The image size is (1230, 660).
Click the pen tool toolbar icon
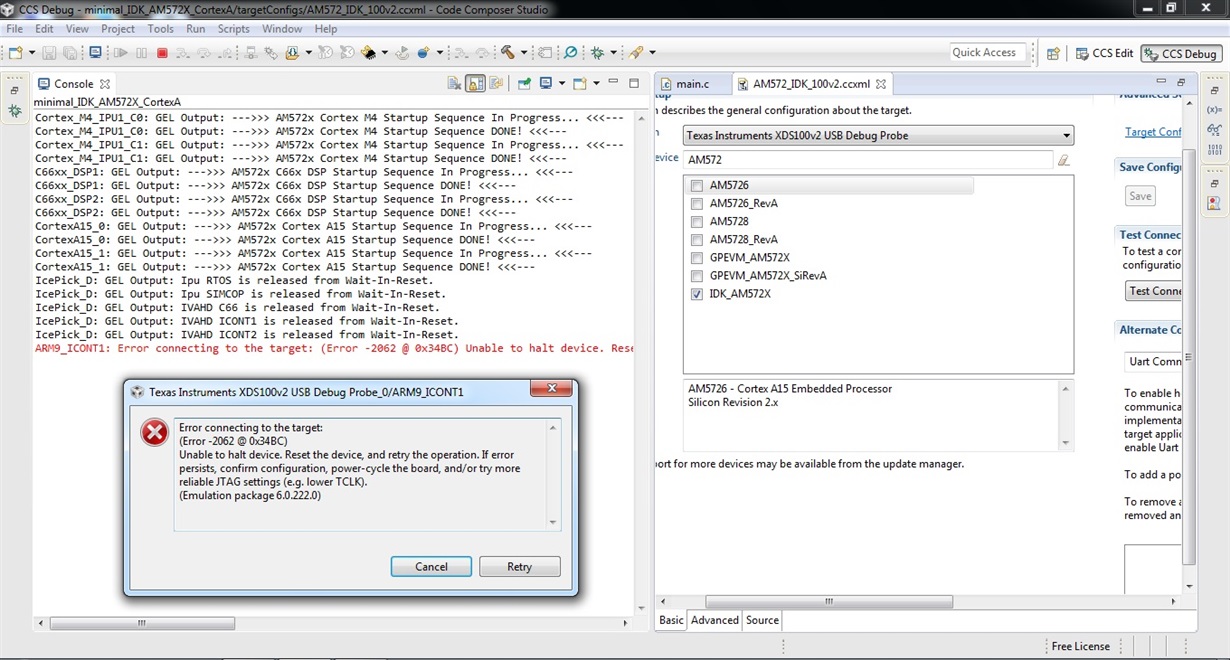pos(636,52)
